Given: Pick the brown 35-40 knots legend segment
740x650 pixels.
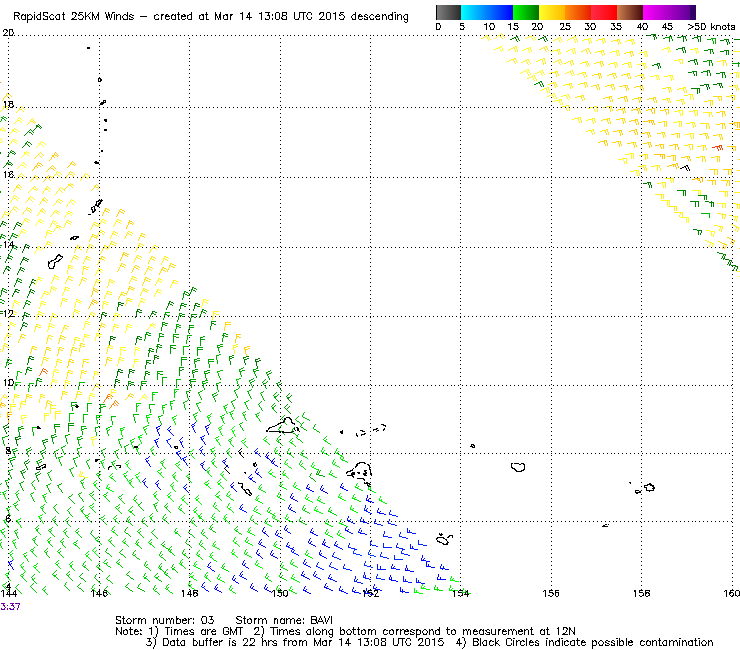Looking at the screenshot, I should [x=630, y=12].
